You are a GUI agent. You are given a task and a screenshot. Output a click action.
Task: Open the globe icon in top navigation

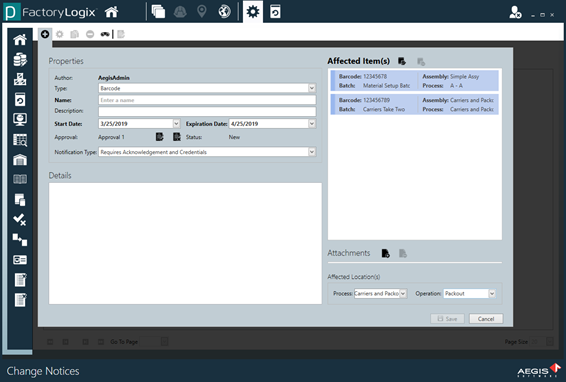click(224, 12)
